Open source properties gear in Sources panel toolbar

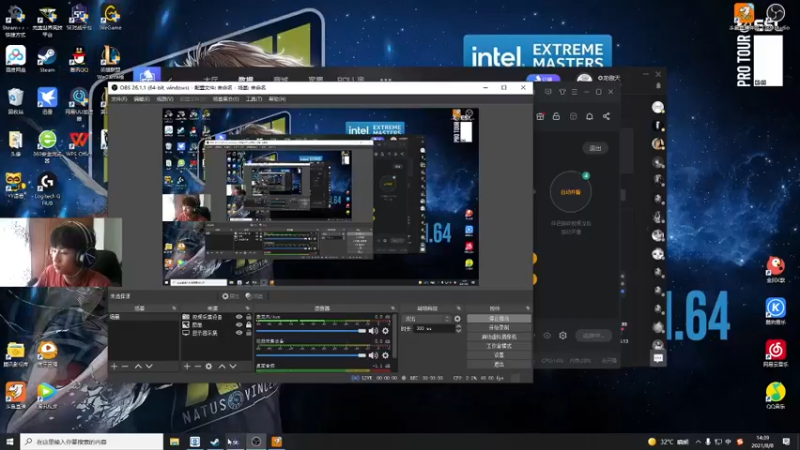209,366
